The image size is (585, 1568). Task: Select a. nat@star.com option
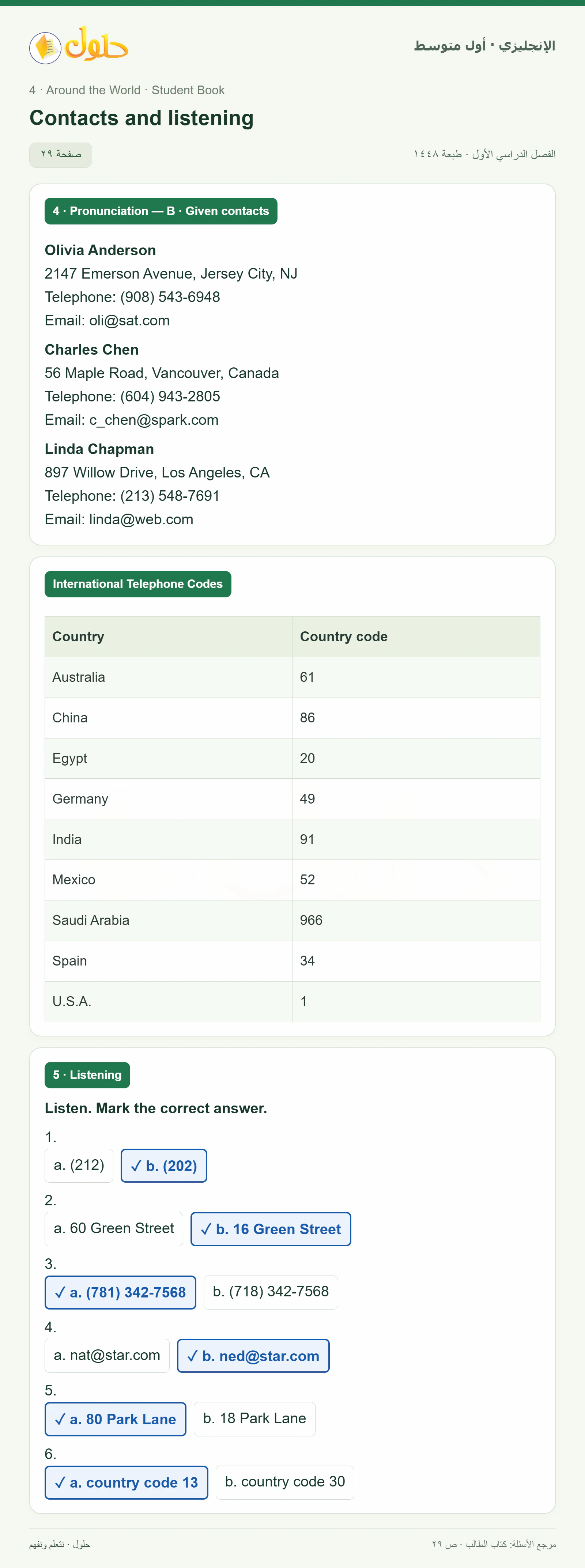pyautogui.click(x=107, y=1355)
